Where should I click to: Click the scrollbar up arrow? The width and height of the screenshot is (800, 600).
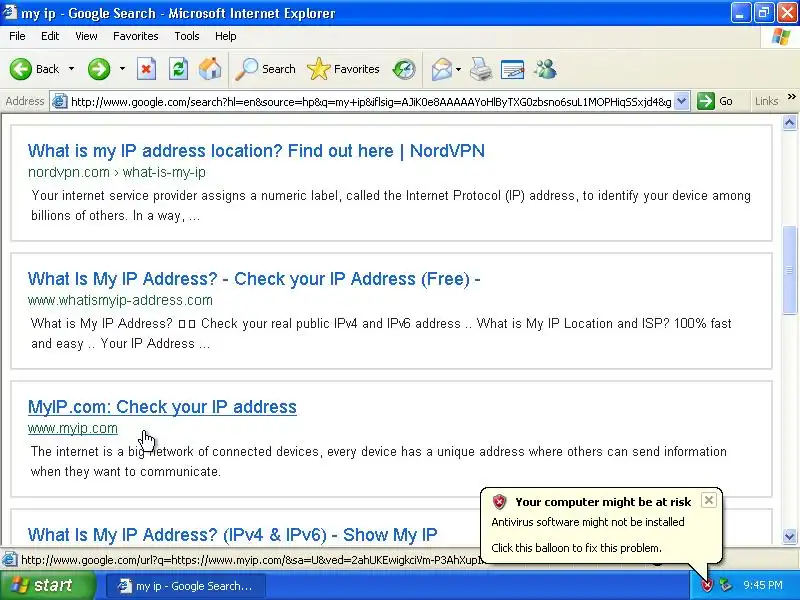point(789,122)
